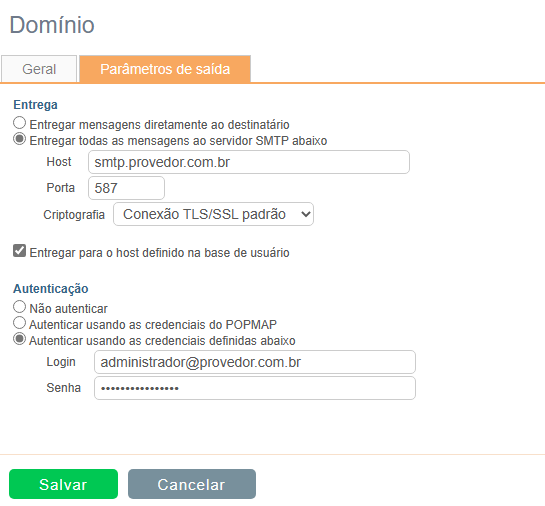Choose Entregar todas as mensagens ao servidor SMTP

(x=19, y=139)
